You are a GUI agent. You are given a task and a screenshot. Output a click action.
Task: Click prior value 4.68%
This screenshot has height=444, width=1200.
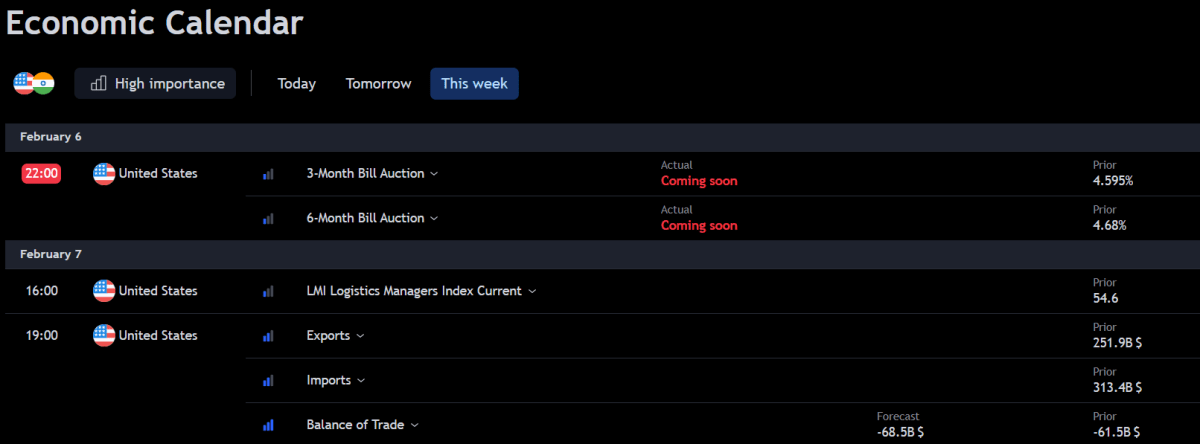pos(1109,225)
